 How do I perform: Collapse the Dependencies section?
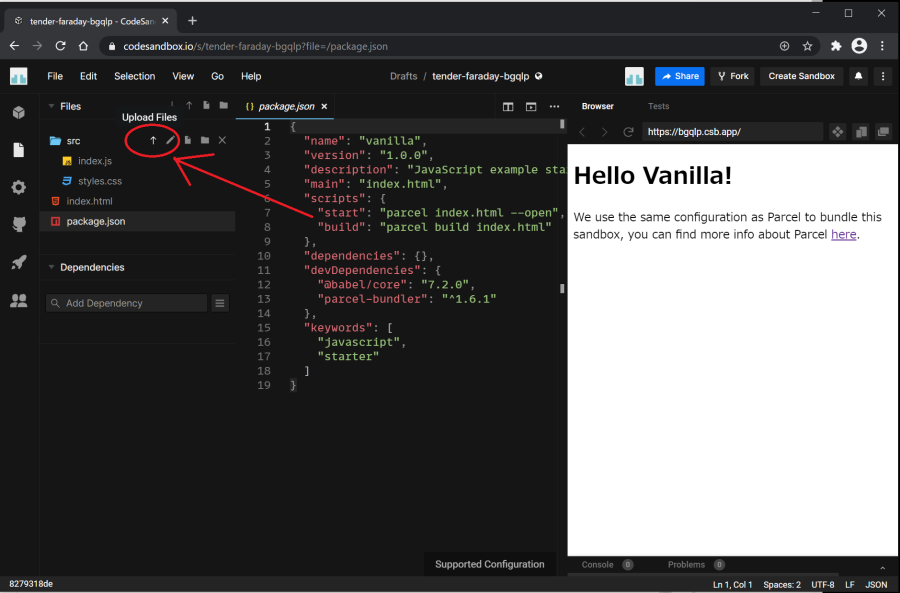coord(52,267)
